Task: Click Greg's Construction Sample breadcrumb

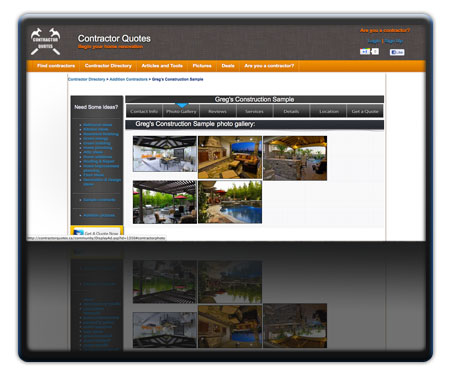Action: coord(177,79)
